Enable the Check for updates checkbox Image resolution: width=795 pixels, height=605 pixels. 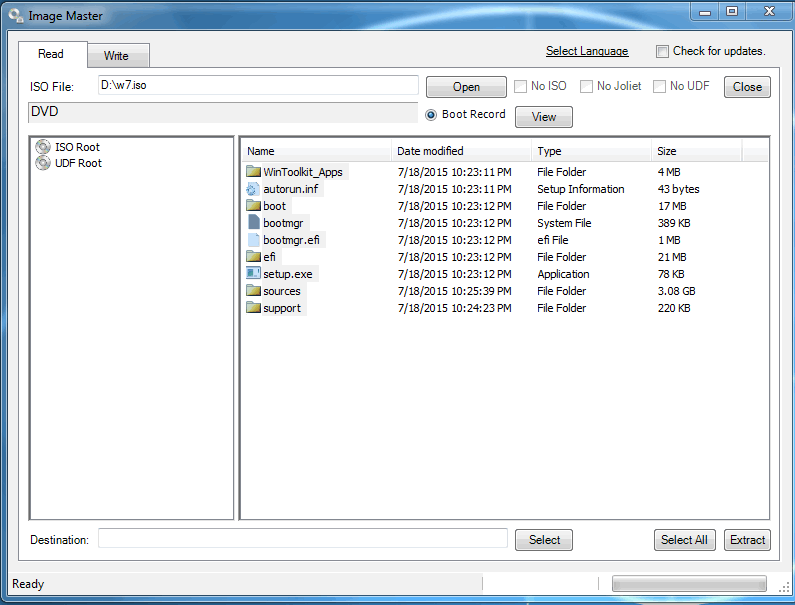click(662, 52)
